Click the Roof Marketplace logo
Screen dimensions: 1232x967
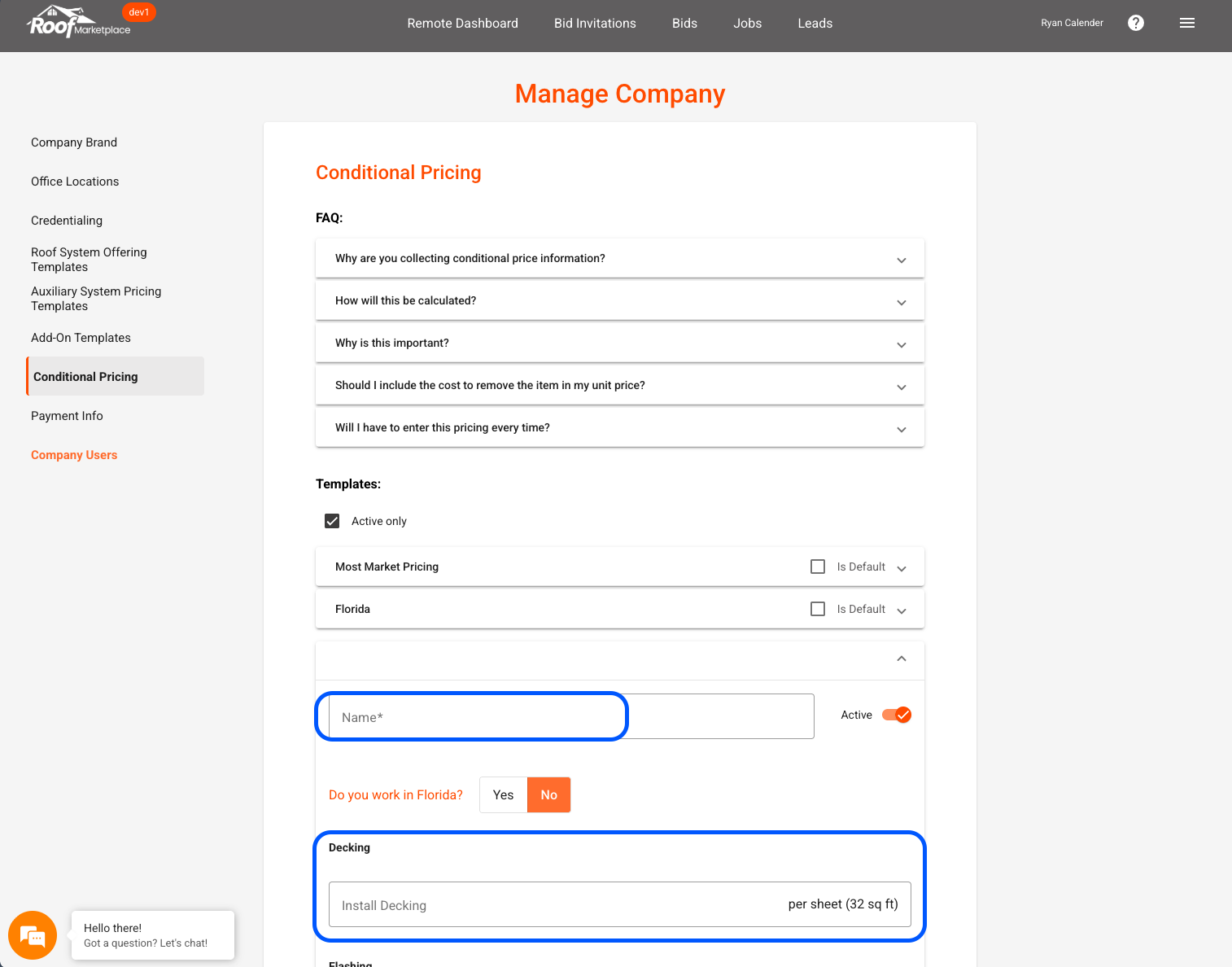(79, 24)
